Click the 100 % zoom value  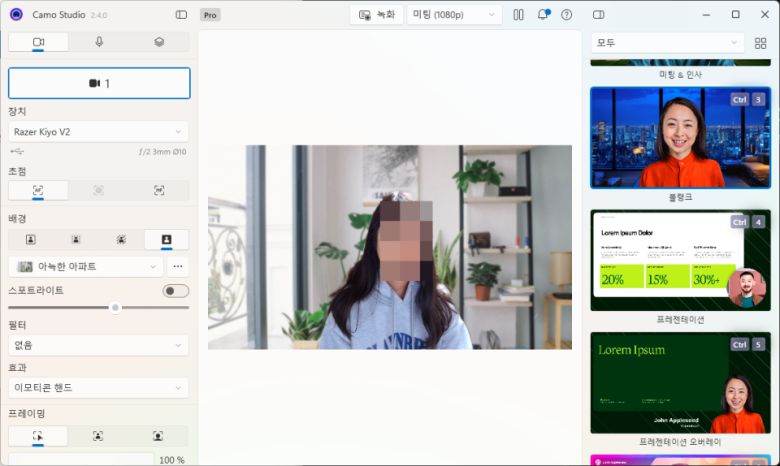172,460
